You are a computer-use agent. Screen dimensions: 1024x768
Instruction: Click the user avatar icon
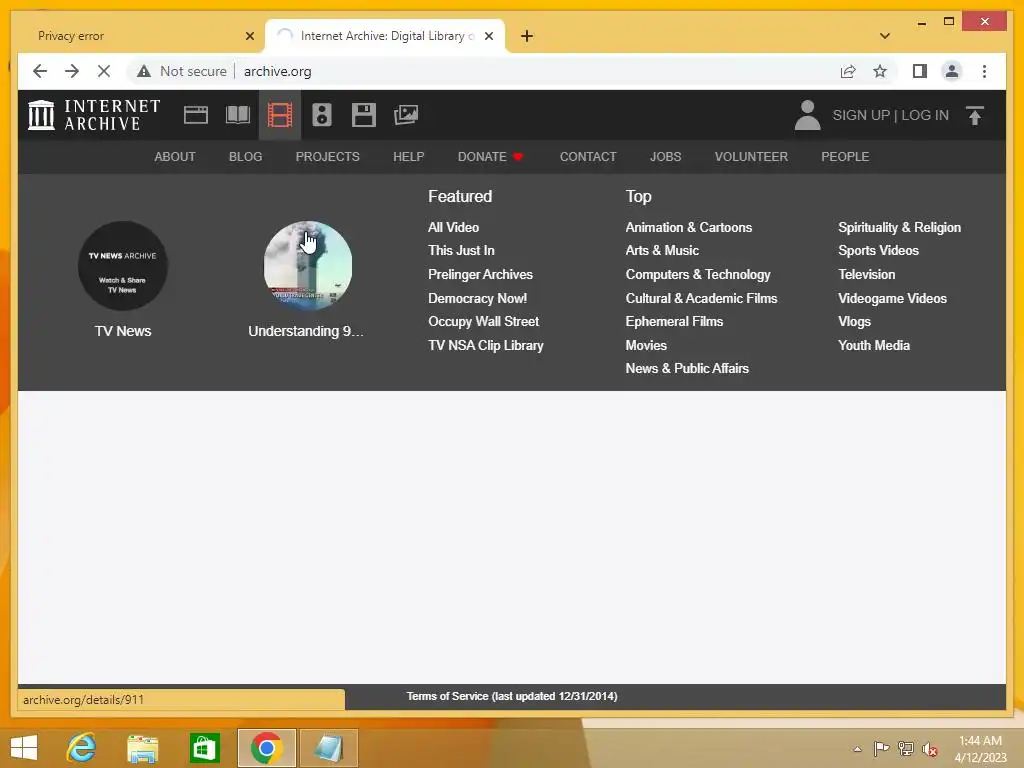(807, 115)
